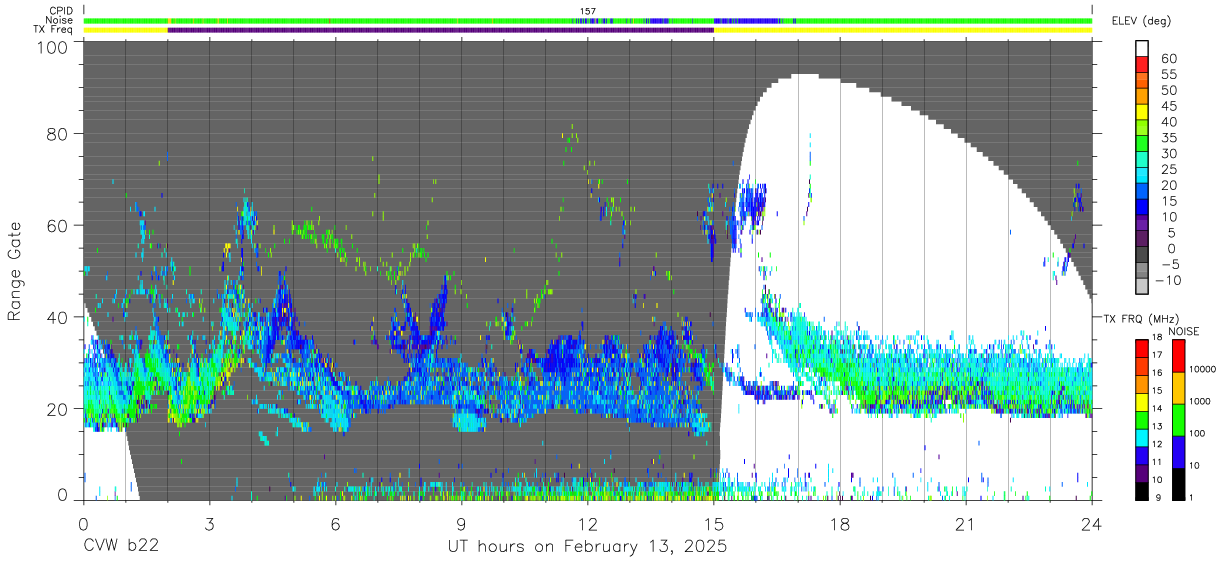Click range gate tick label '100'

54,47
